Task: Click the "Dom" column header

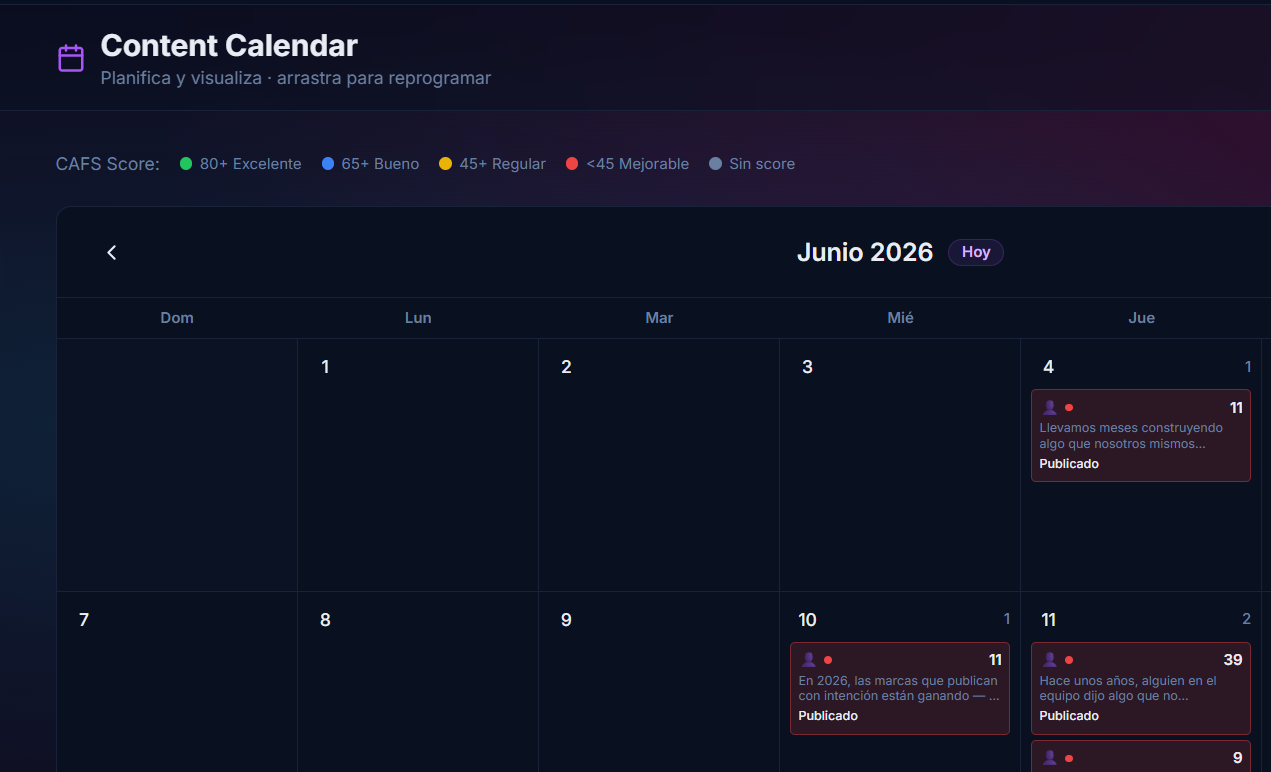Action: (x=177, y=318)
